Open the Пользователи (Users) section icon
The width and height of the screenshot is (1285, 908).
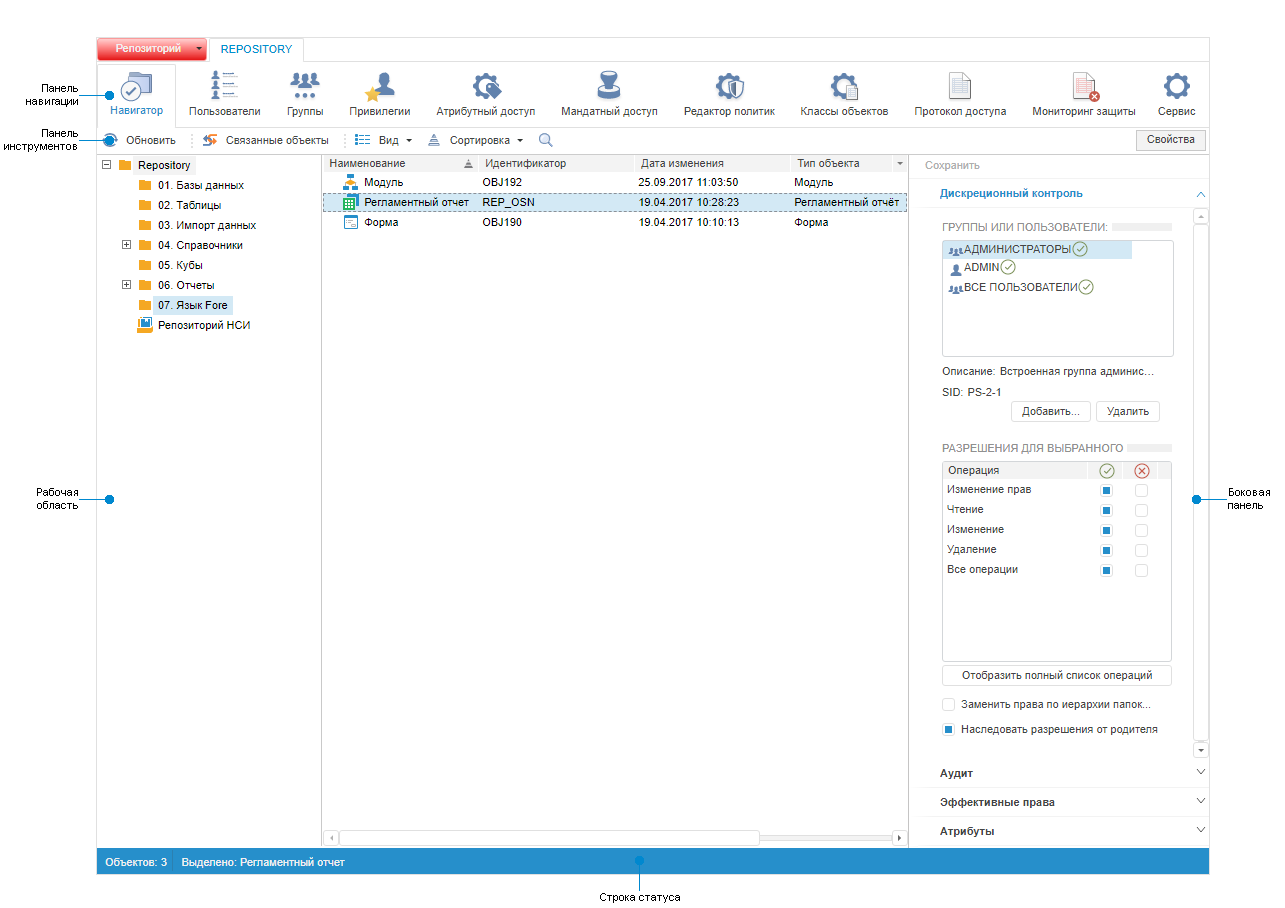224,87
